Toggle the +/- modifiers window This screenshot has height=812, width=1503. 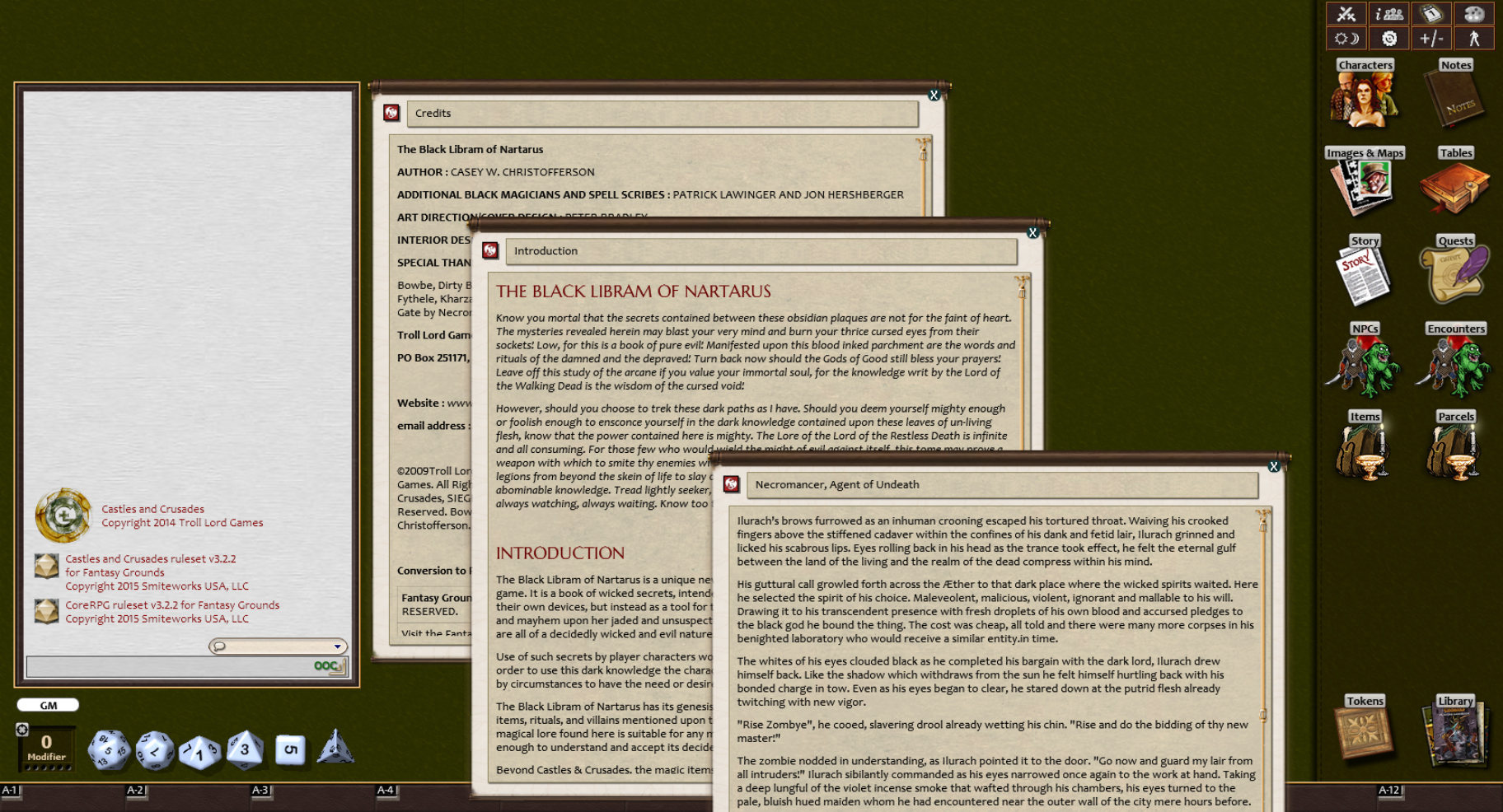point(1432,37)
